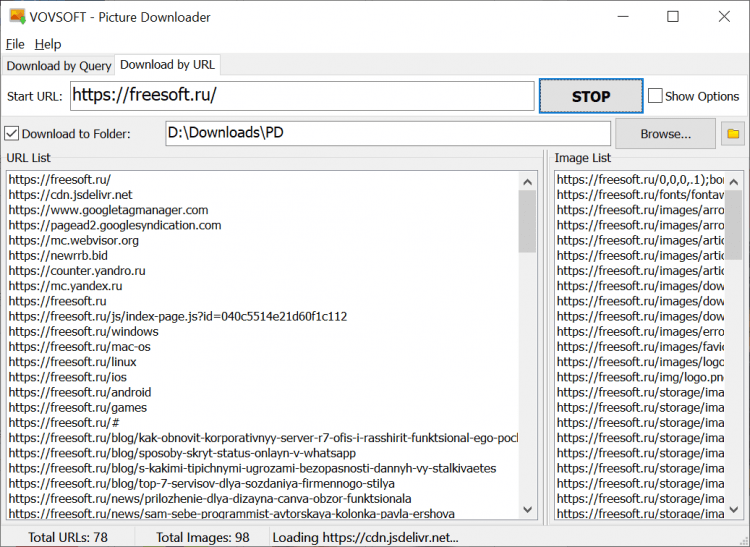Screen dimensions: 750x547
Task: Select the Download by URL tab
Action: (167, 65)
